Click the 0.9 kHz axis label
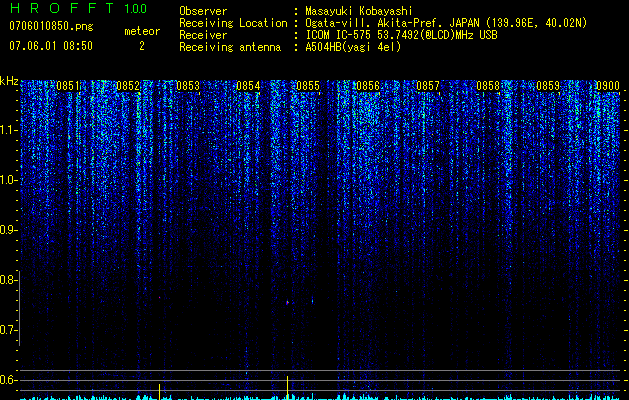 pos(9,230)
